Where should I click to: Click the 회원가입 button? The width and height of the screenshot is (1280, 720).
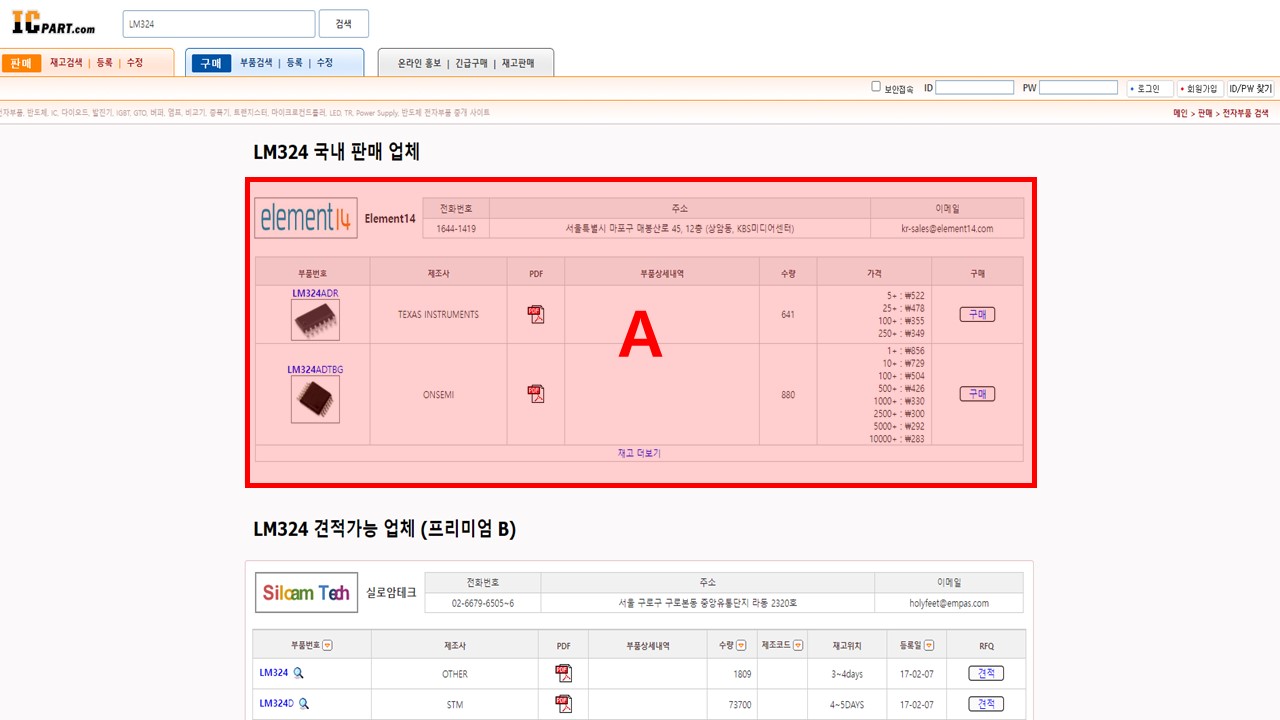pyautogui.click(x=1200, y=88)
